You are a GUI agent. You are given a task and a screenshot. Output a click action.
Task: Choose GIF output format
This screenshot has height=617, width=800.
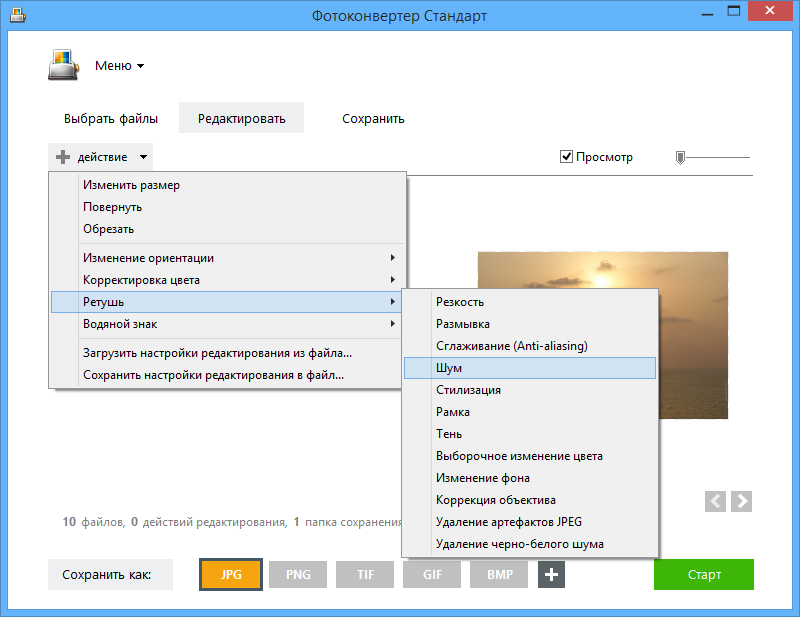(432, 574)
